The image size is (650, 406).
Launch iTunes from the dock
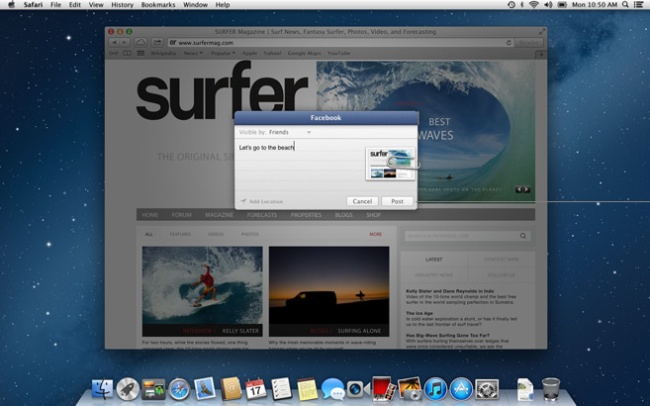[x=435, y=389]
